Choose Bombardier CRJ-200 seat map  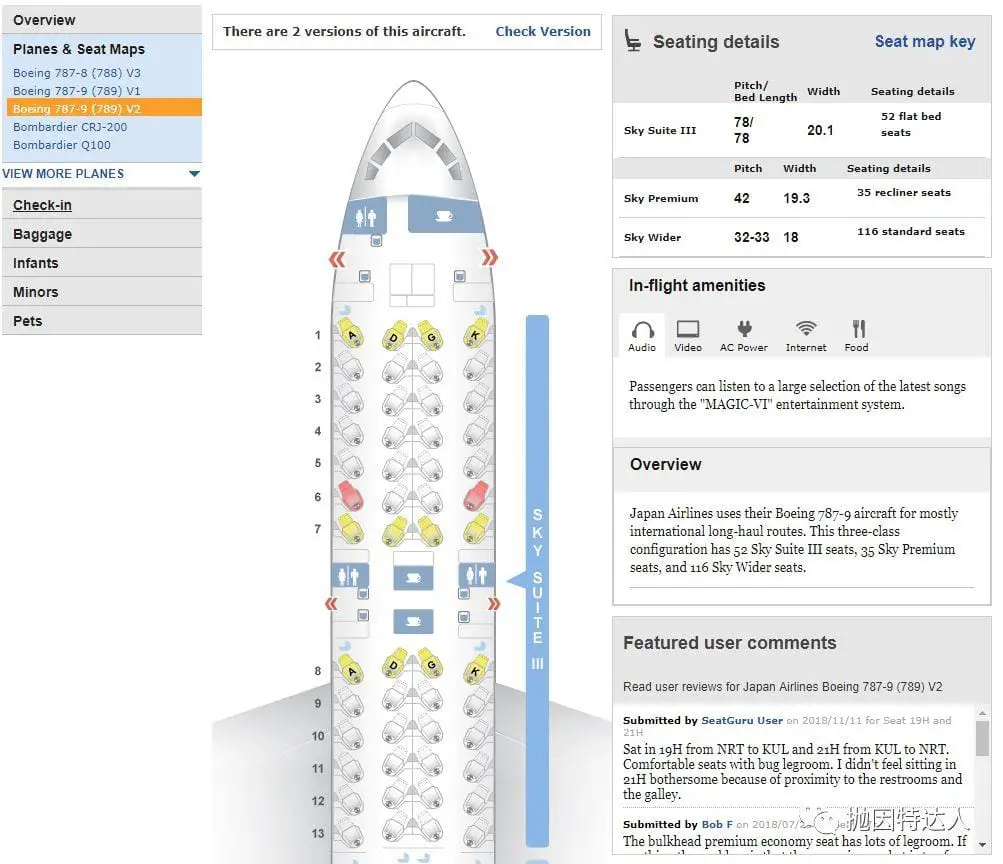click(70, 127)
